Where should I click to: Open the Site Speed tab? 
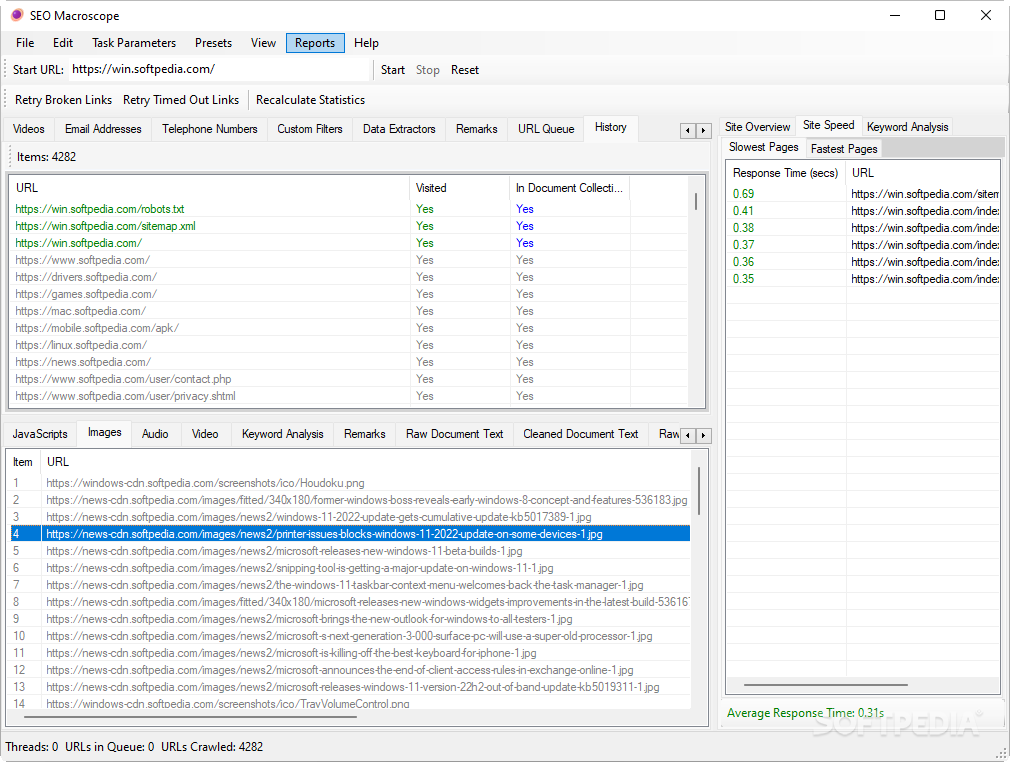point(828,125)
